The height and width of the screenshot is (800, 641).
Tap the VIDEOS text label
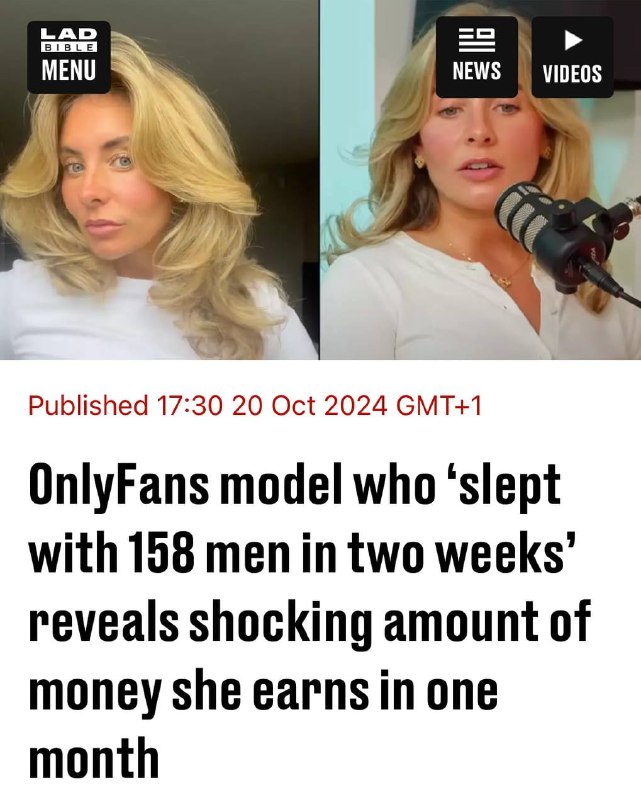coord(573,73)
